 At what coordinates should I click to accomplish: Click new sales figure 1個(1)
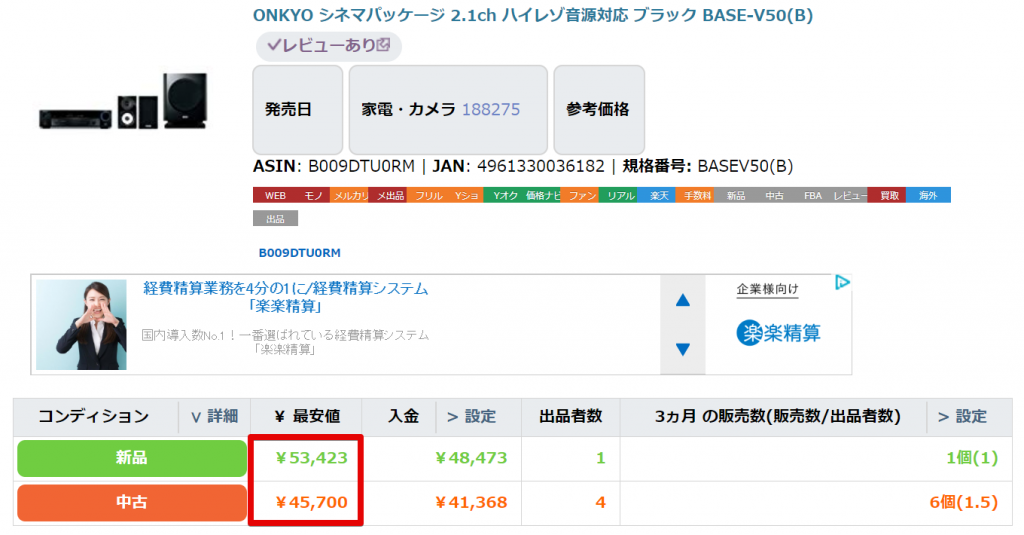click(x=972, y=458)
